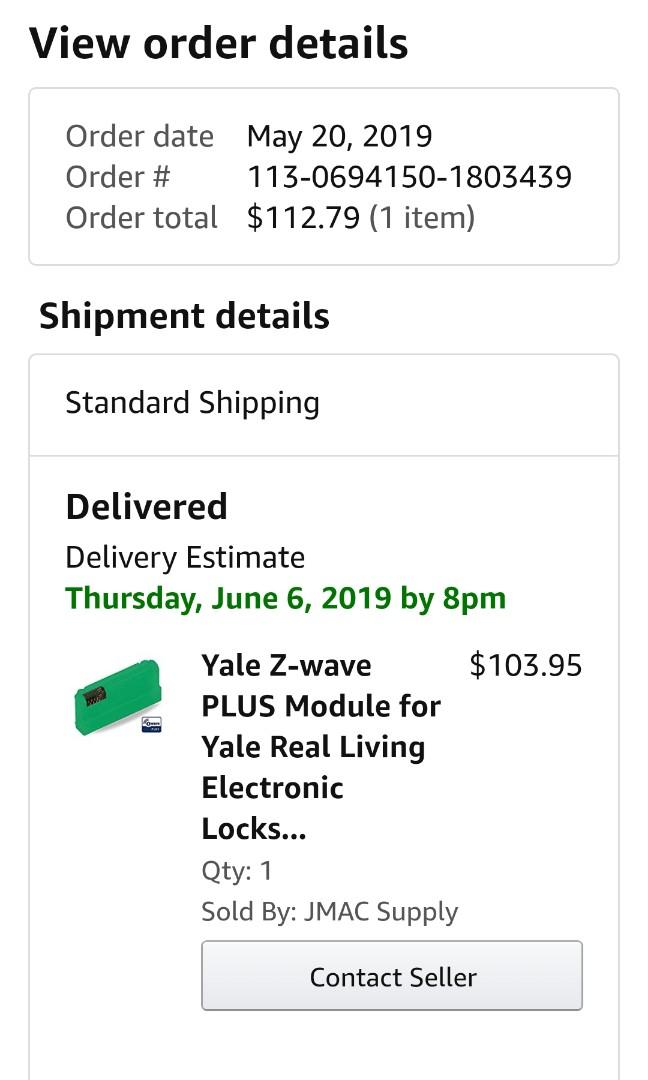The width and height of the screenshot is (648, 1080).
Task: Click the Order total label
Action: pos(141,218)
